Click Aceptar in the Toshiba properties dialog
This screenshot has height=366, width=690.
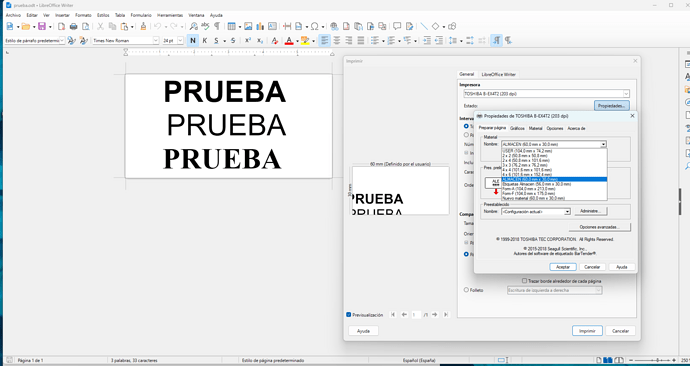pyautogui.click(x=563, y=267)
